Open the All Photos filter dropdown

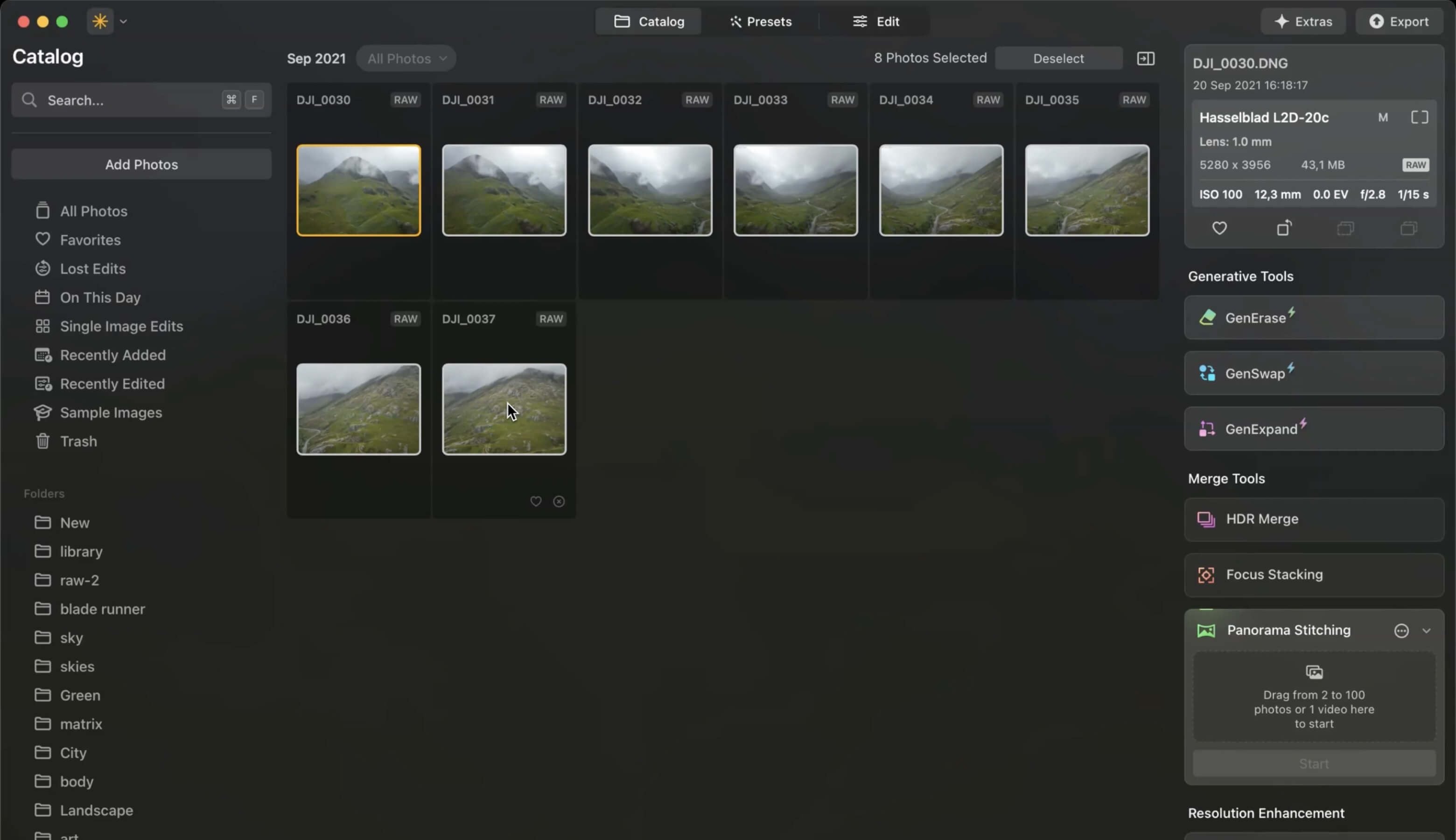point(406,58)
